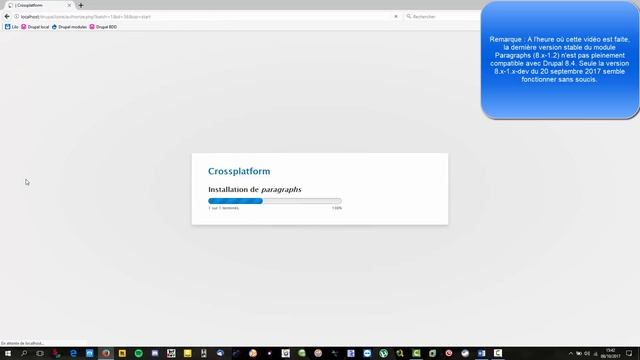This screenshot has height=360, width=640.
Task: Launch Microsoft Edge from the taskbar
Action: [73, 353]
